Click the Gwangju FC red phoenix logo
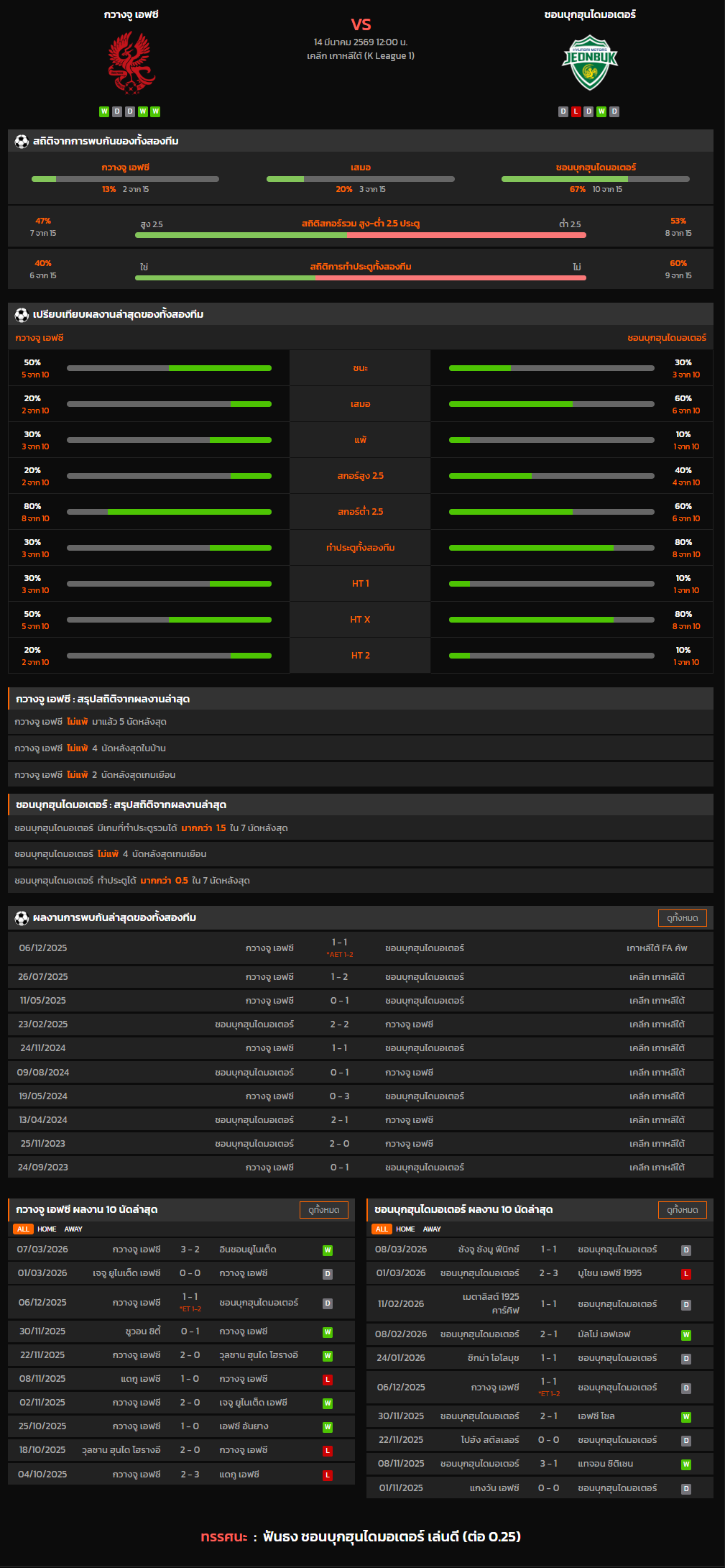The height and width of the screenshot is (1568, 725). (x=131, y=63)
